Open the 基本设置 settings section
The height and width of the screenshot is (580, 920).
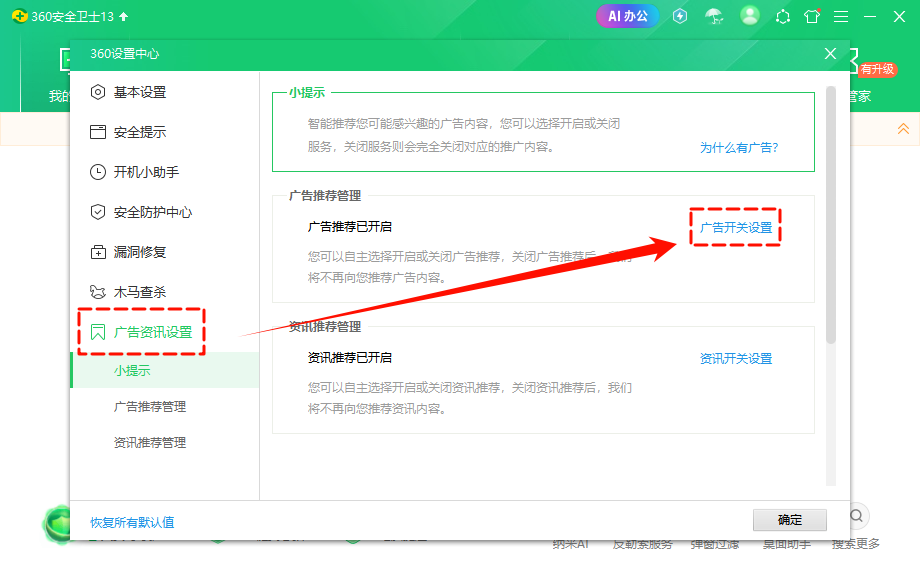coord(140,93)
